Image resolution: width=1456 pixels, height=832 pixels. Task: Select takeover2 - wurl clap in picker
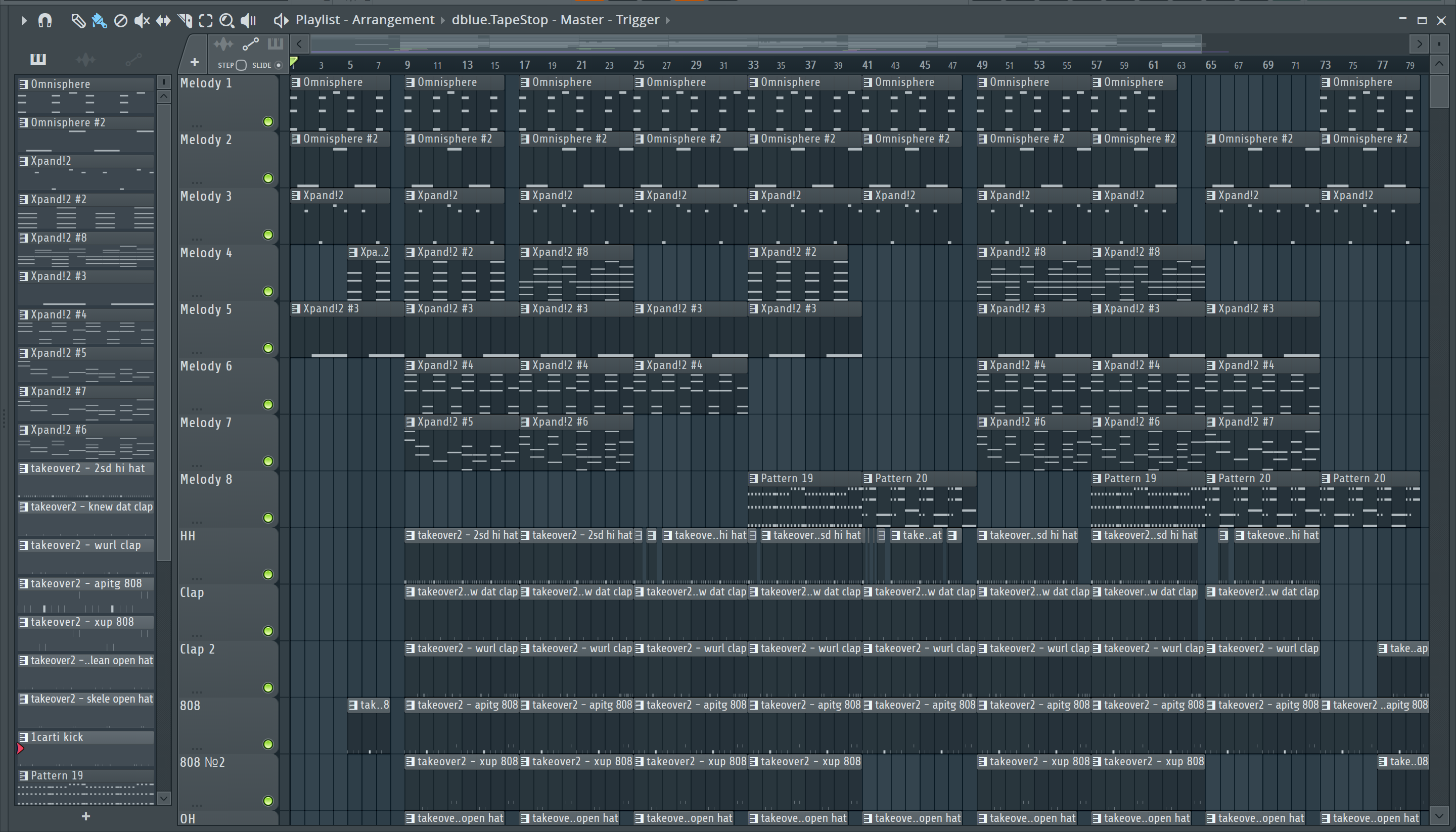(86, 557)
